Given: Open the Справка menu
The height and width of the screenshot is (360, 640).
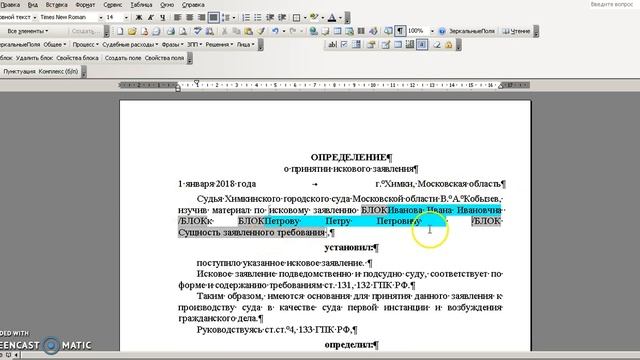Looking at the screenshot, I should [193, 5].
